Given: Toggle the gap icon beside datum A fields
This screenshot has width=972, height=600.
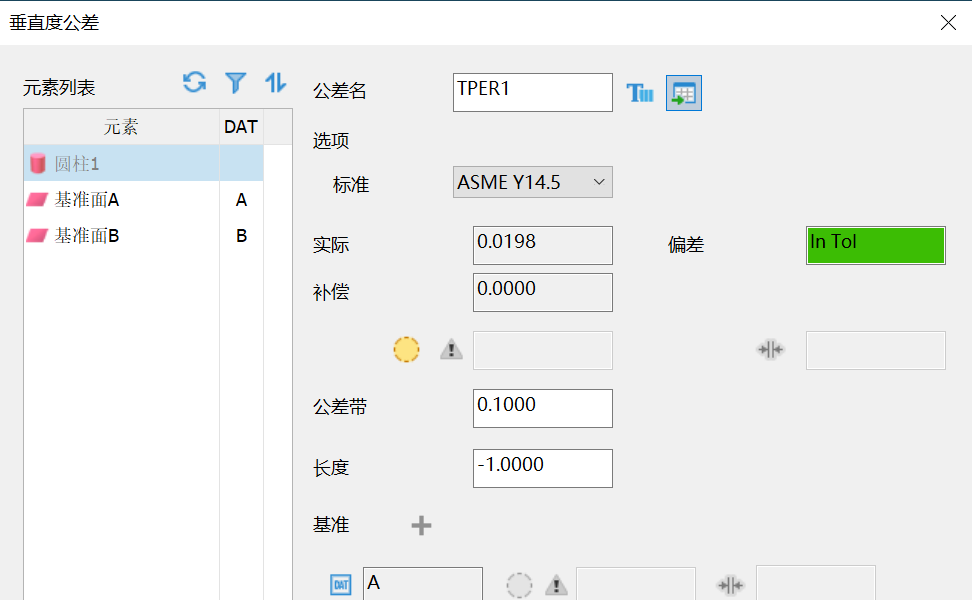Looking at the screenshot, I should click(730, 583).
